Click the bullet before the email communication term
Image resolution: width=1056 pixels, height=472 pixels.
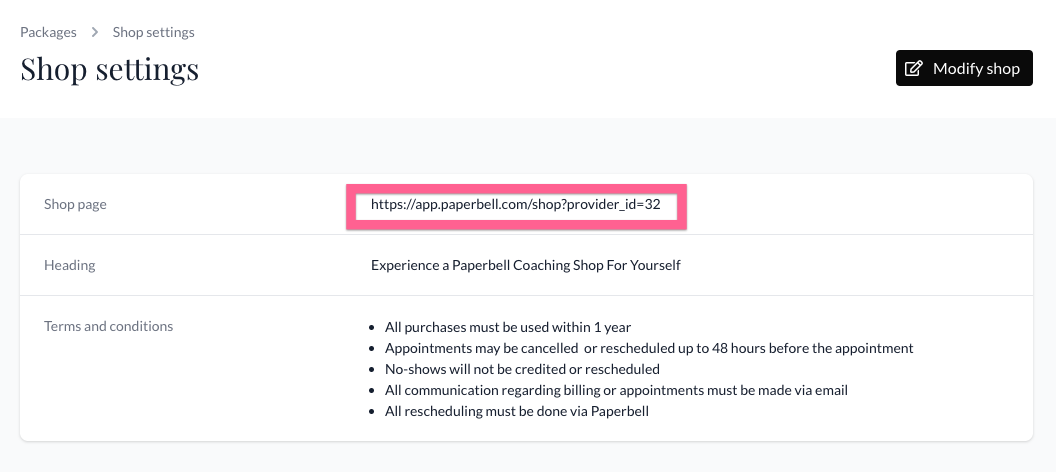373,390
